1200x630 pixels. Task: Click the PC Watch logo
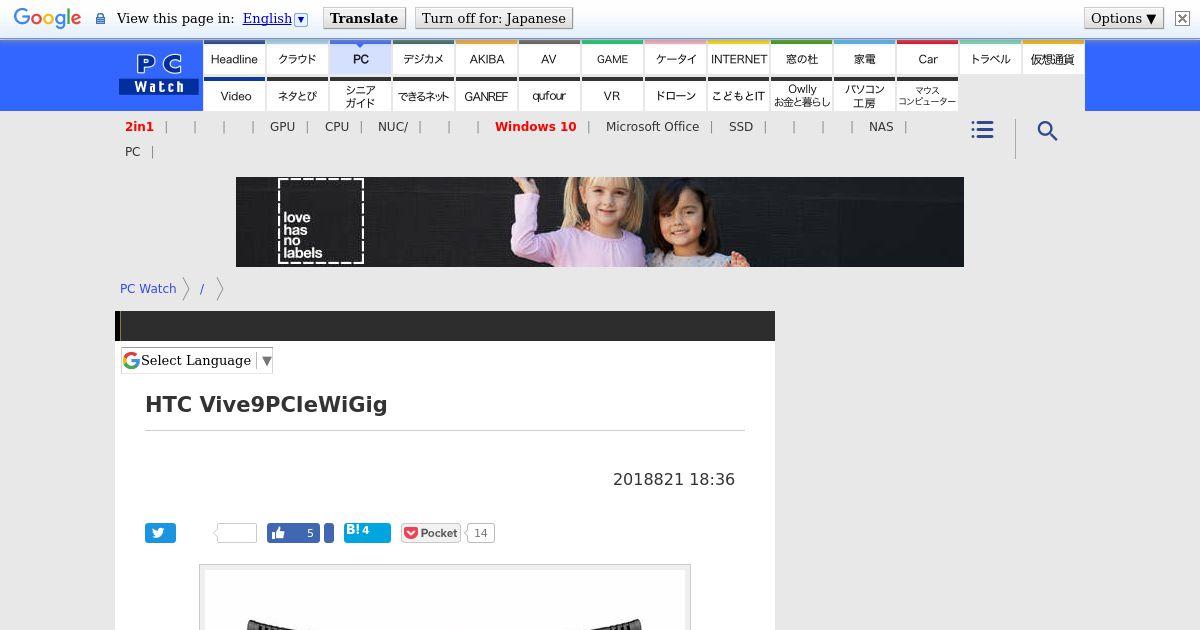tap(159, 75)
